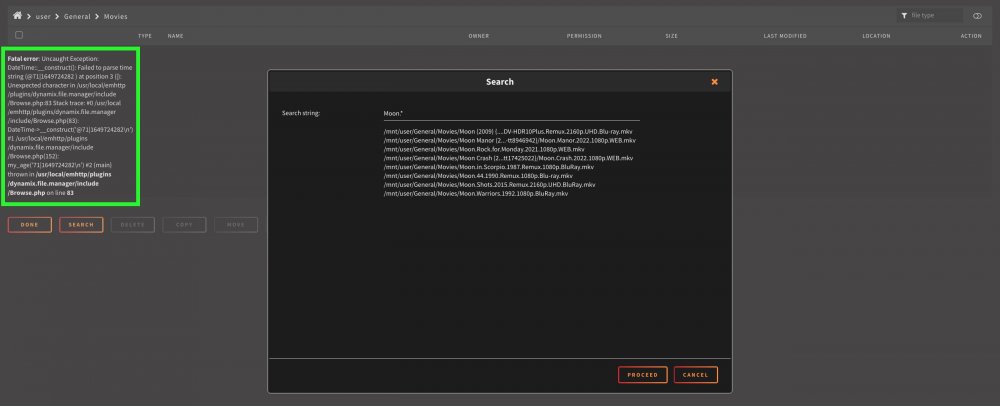Open the 'user' breadcrumb
1000x406 pixels.
coord(43,17)
